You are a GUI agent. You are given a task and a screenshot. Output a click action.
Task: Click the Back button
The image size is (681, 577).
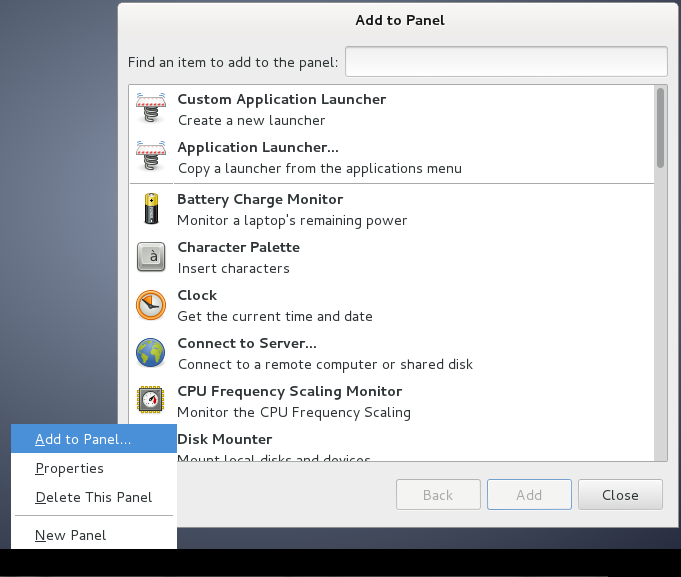(x=438, y=495)
